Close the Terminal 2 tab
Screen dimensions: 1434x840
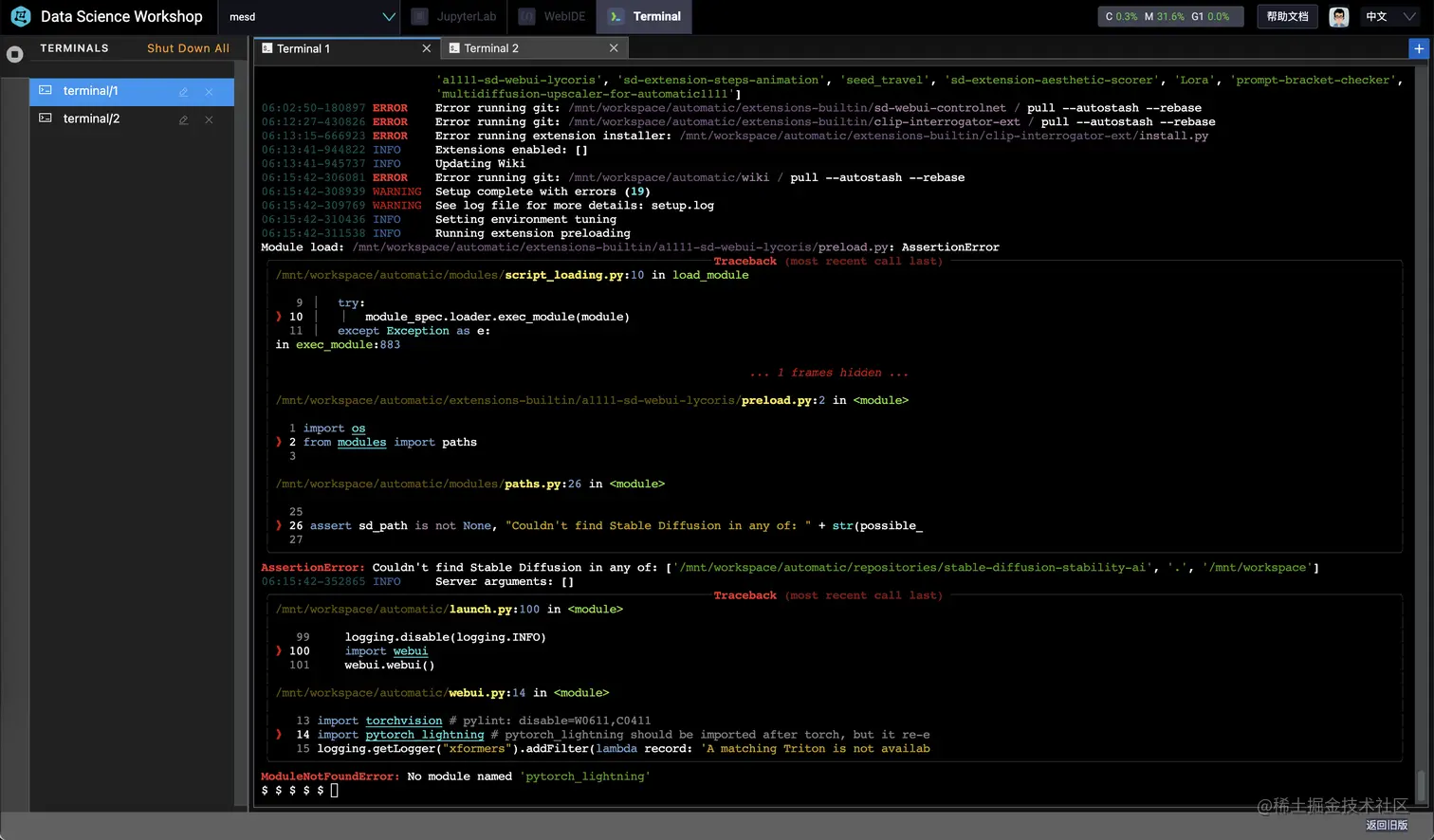(x=614, y=48)
